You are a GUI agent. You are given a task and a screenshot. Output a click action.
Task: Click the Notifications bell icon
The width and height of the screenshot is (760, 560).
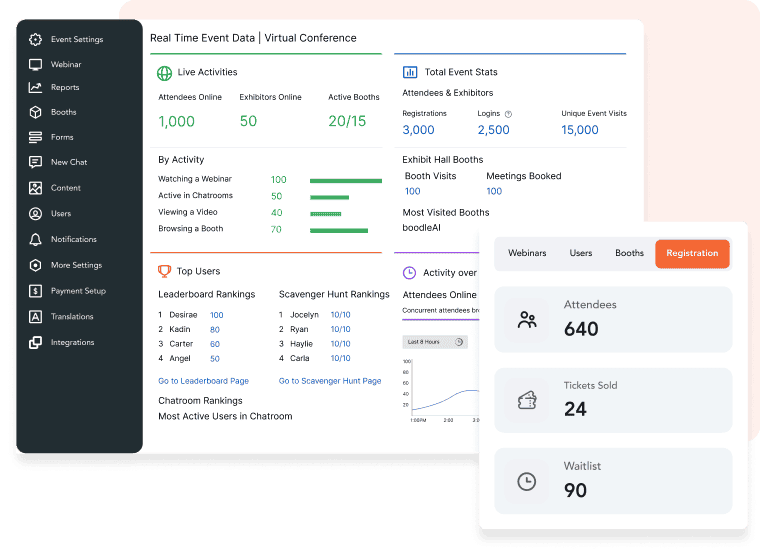pos(35,240)
